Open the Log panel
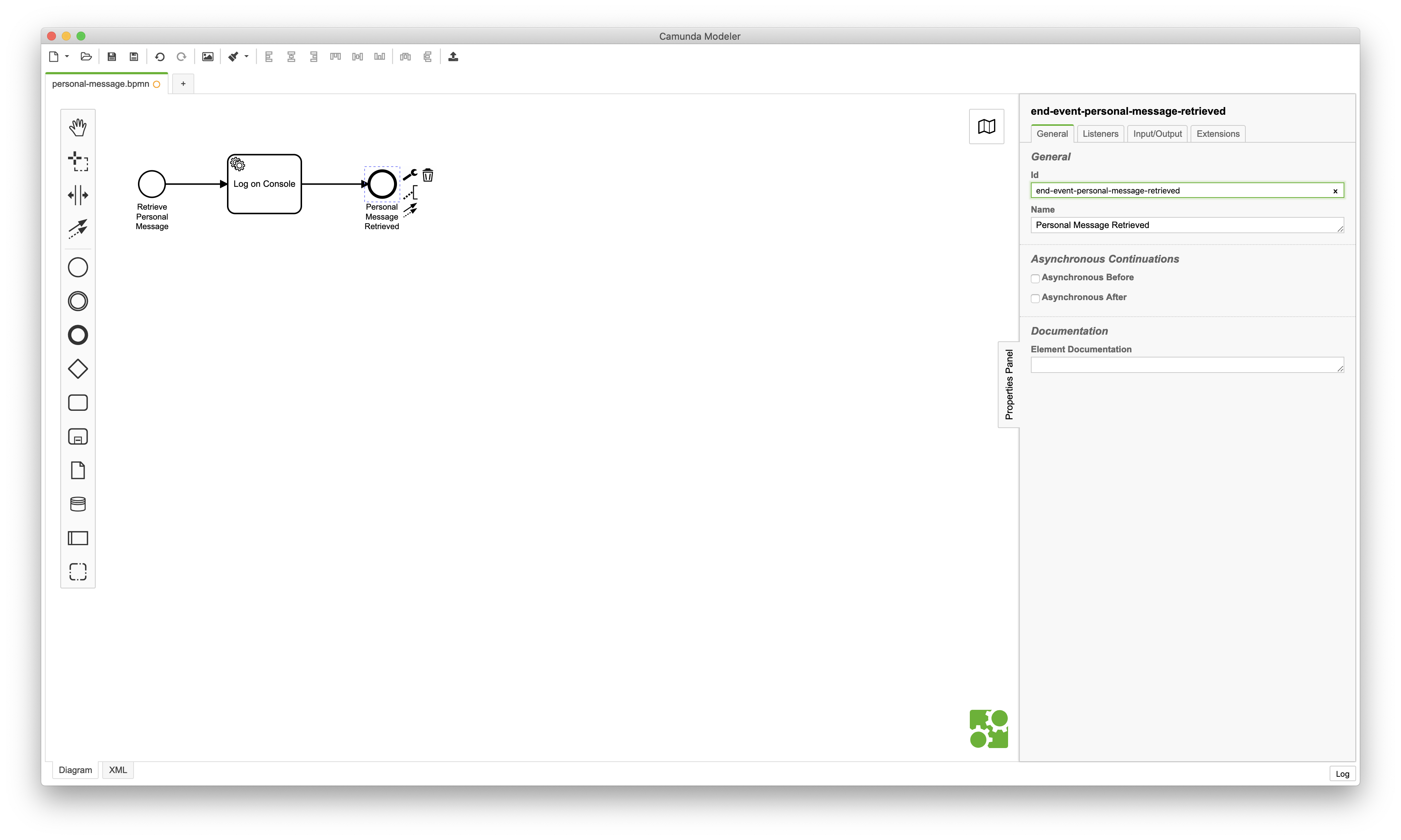1401x840 pixels. tap(1342, 774)
